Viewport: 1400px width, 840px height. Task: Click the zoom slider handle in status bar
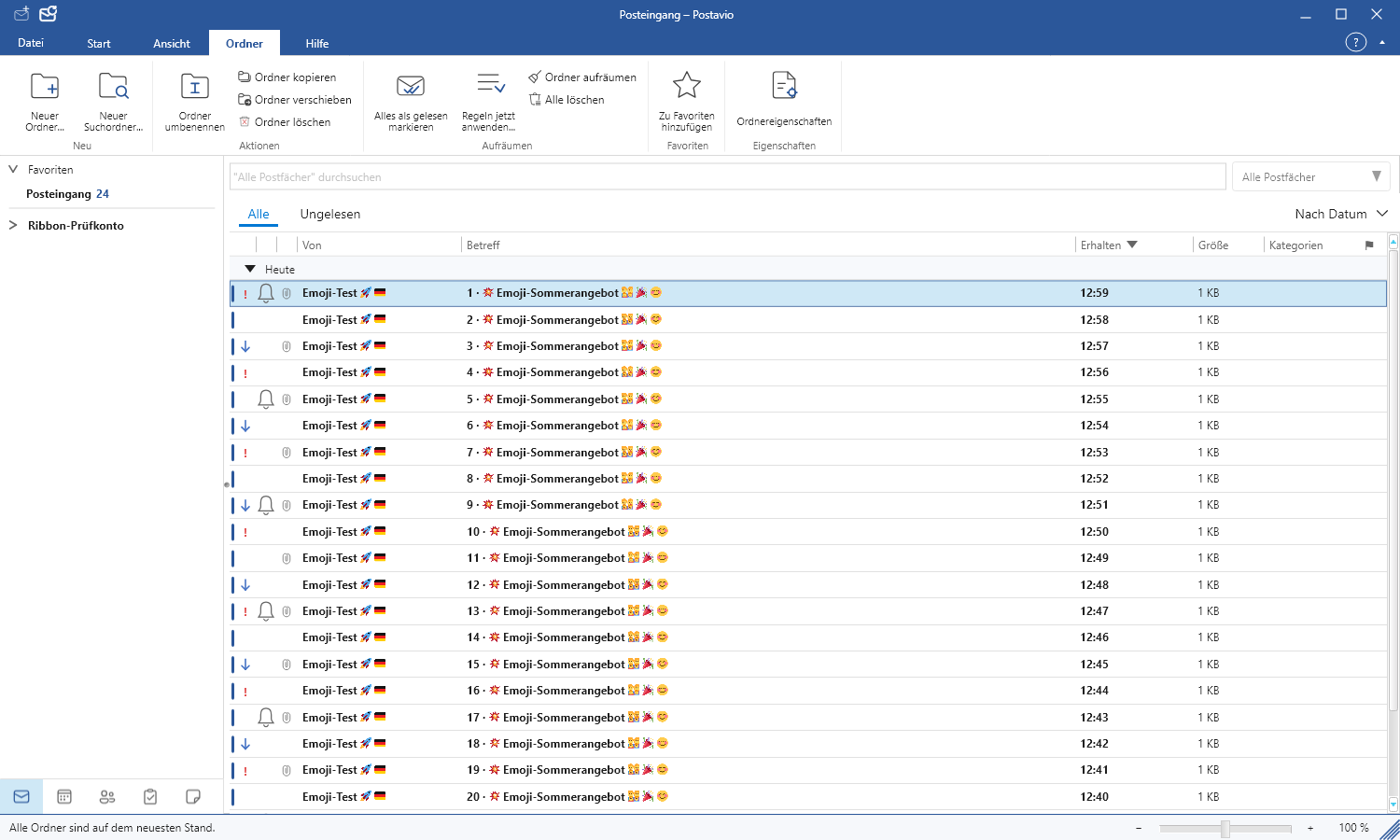[x=1225, y=829]
